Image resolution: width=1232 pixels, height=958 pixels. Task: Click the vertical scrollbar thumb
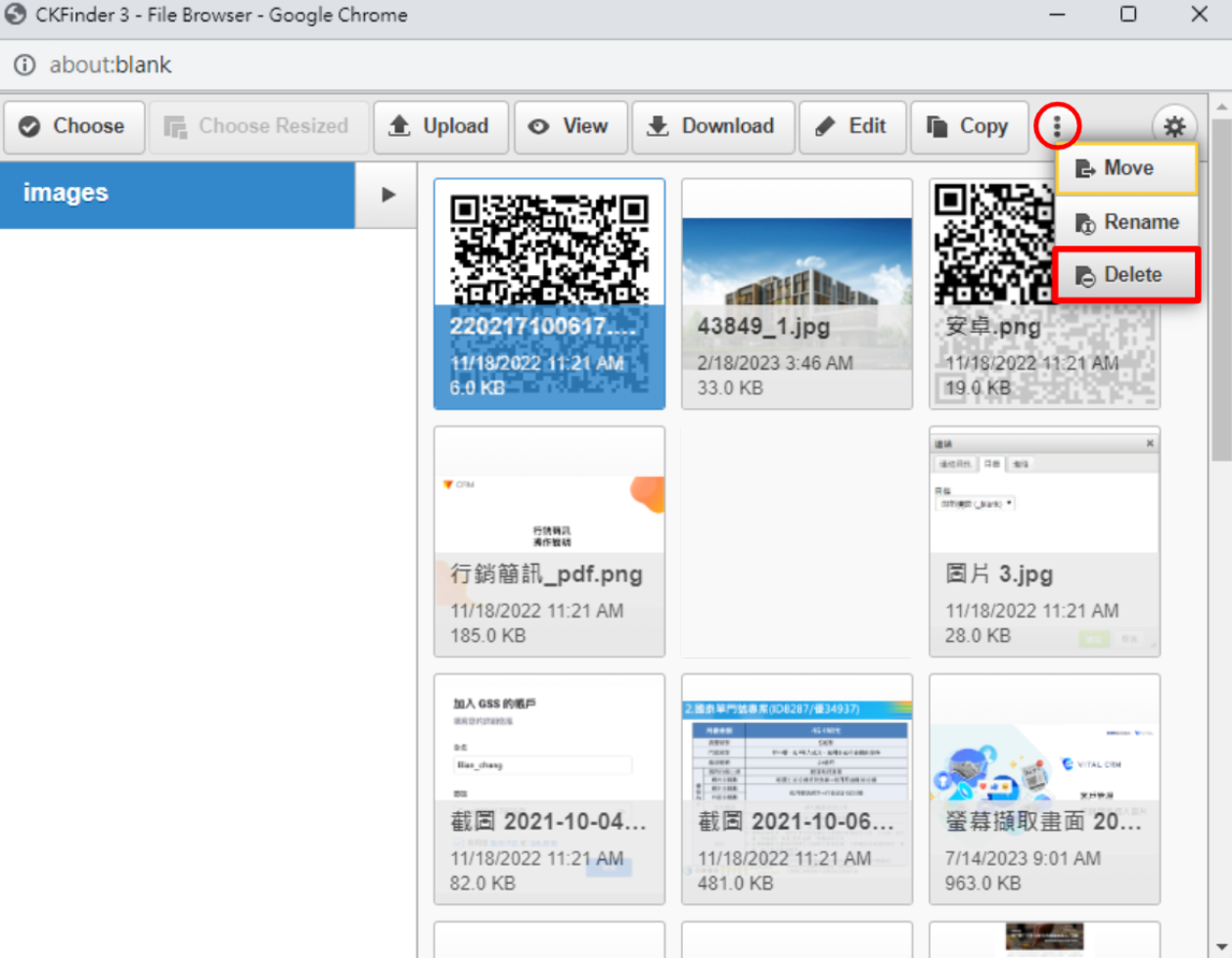click(1221, 289)
